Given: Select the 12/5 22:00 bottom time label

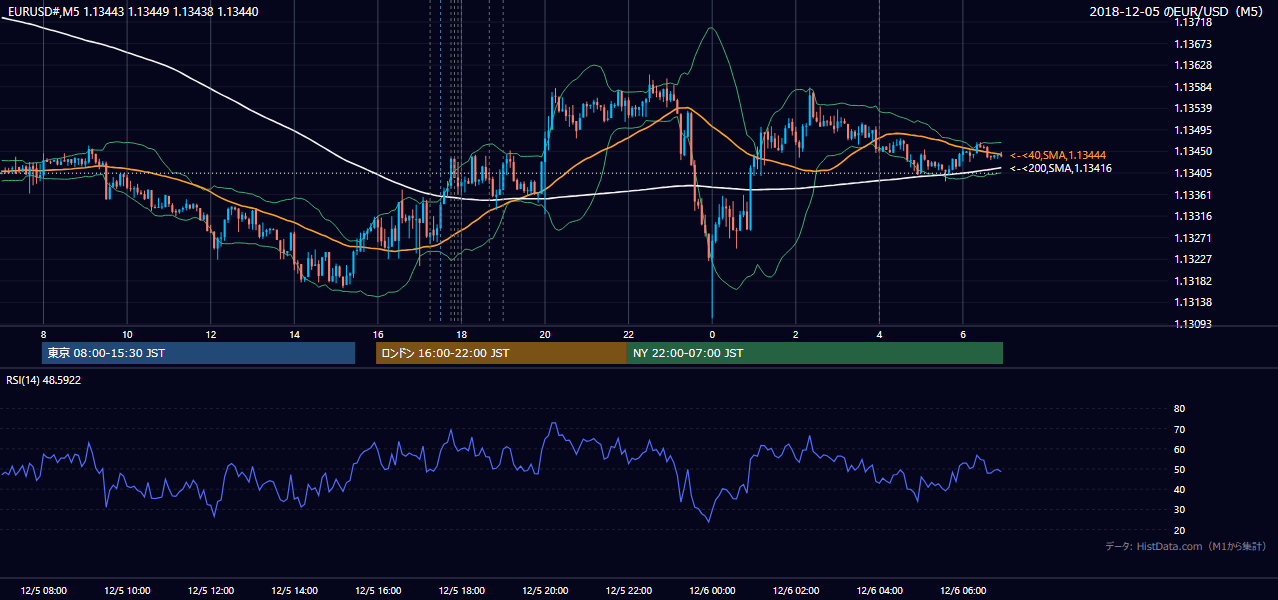Looking at the screenshot, I should pyautogui.click(x=628, y=591).
